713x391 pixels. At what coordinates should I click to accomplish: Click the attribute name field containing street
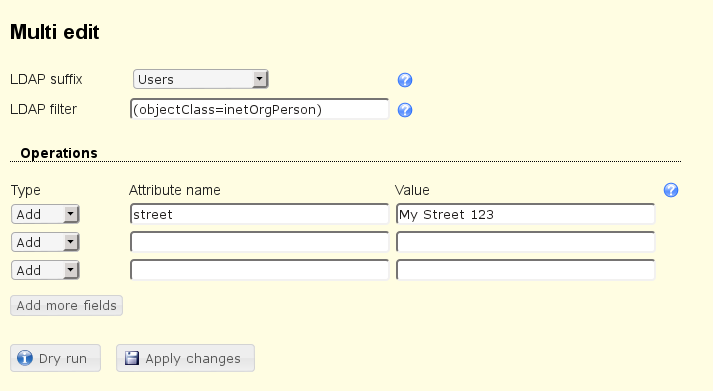click(260, 214)
